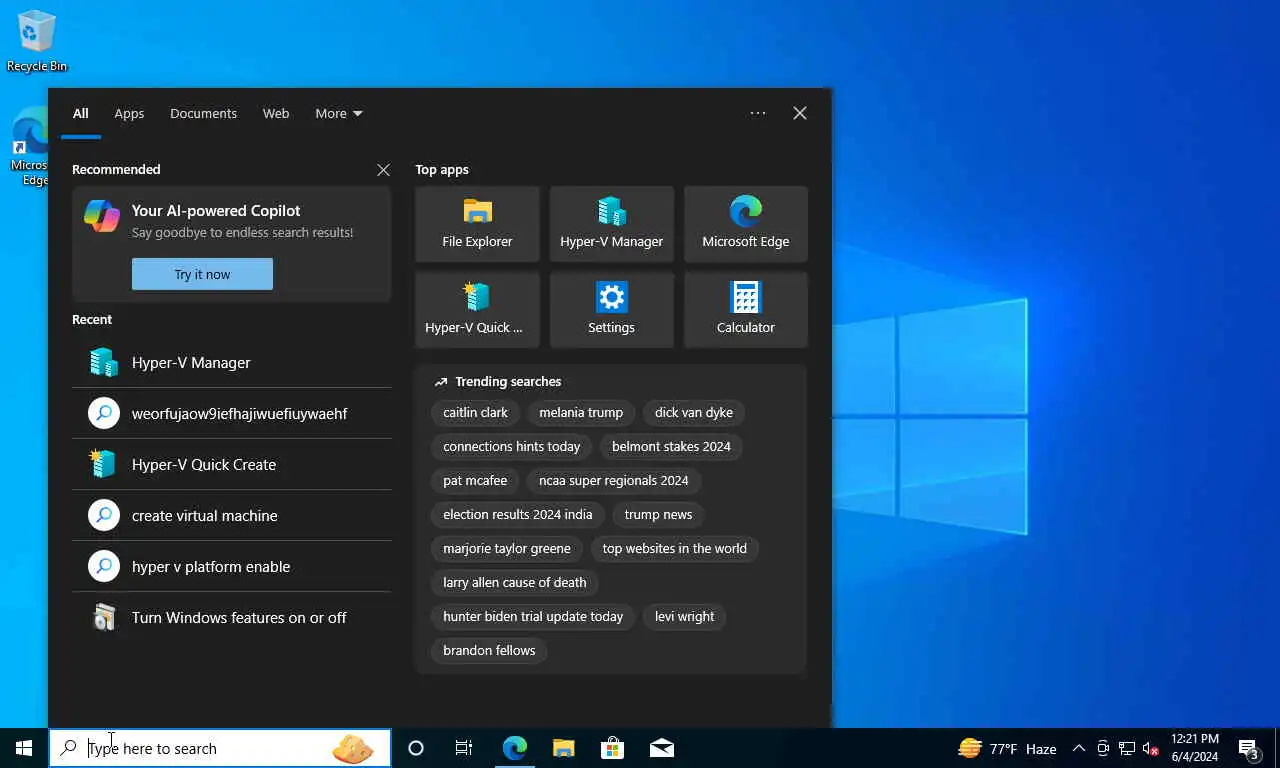Click the Try it now button
The width and height of the screenshot is (1280, 768).
click(x=202, y=274)
